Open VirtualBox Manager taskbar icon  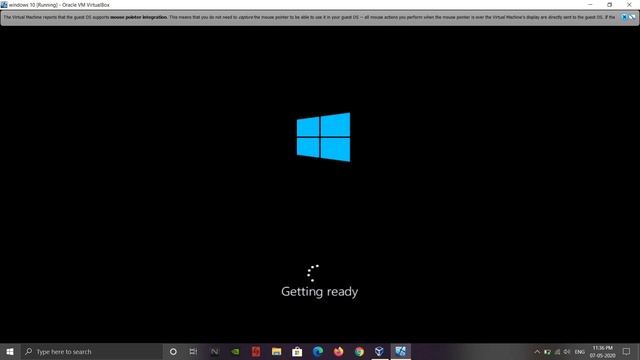coord(380,351)
